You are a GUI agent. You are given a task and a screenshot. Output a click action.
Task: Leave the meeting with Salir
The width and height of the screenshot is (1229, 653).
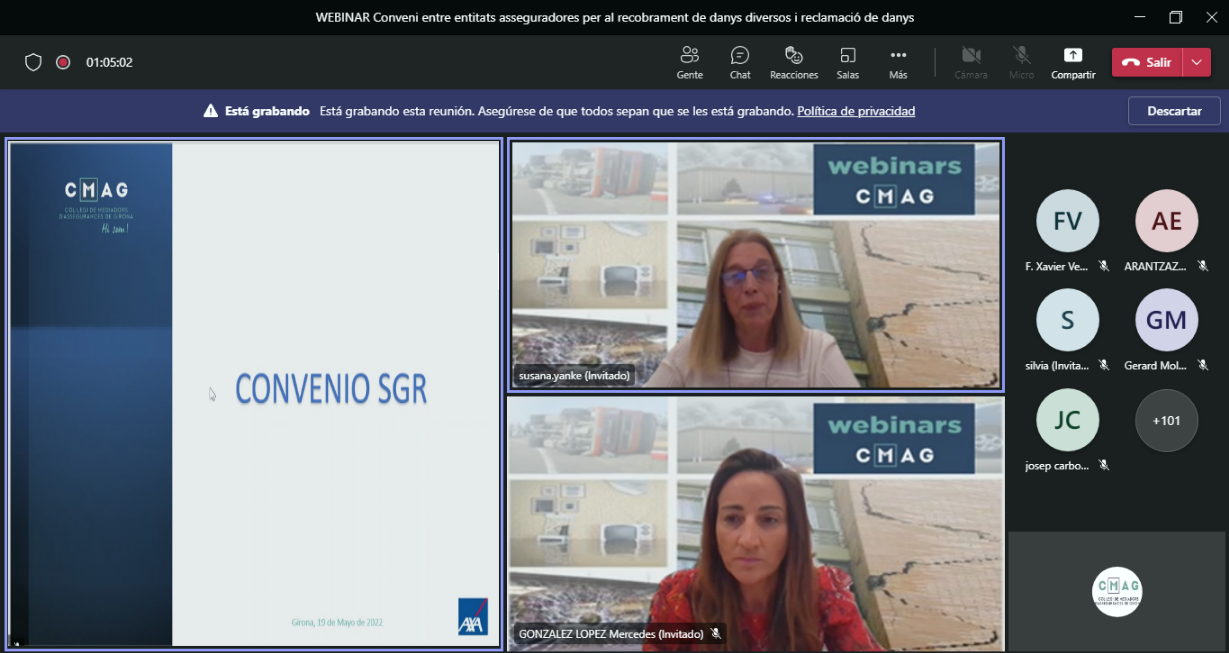(1147, 62)
